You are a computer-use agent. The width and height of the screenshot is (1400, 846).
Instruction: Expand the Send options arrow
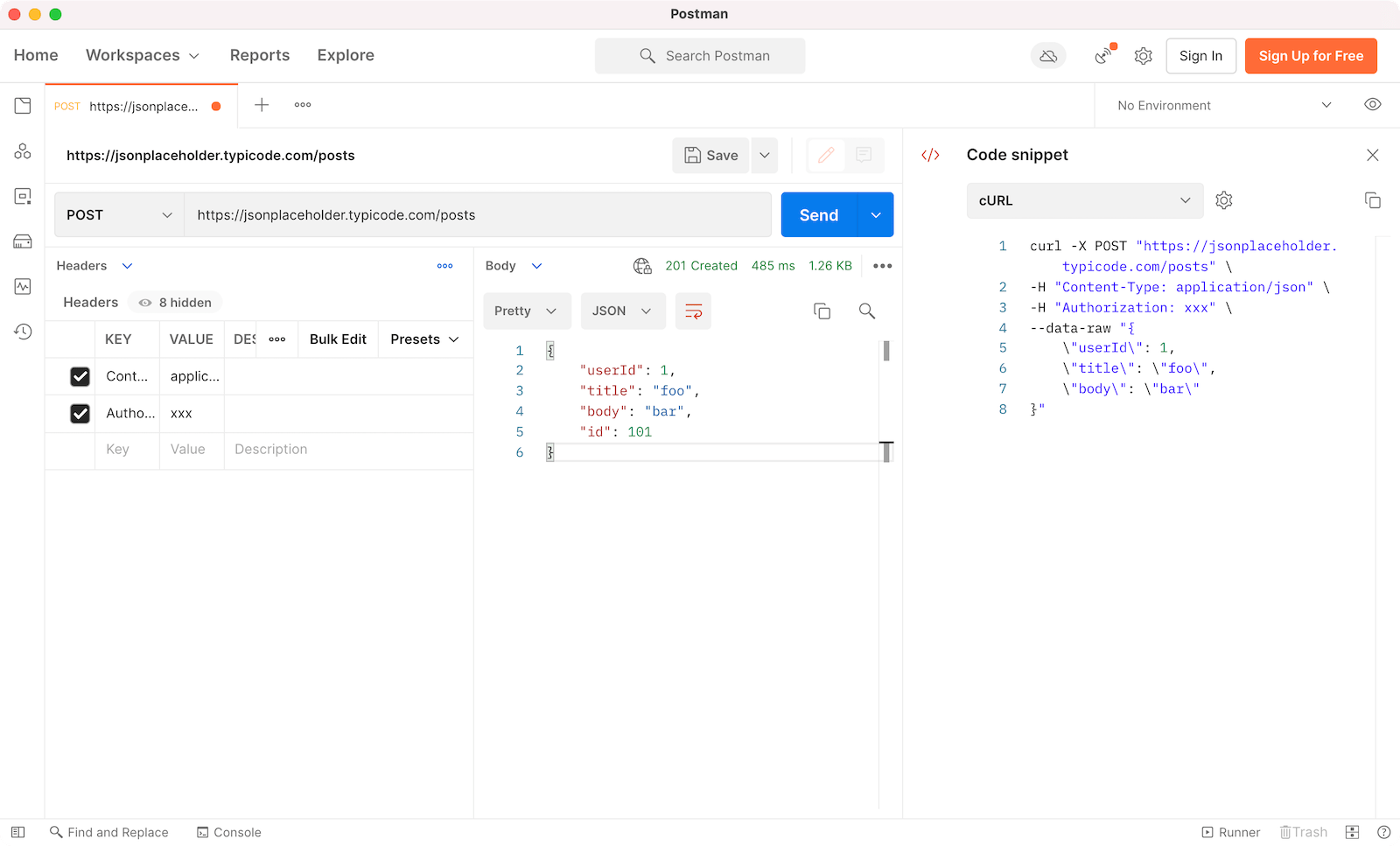tap(876, 215)
